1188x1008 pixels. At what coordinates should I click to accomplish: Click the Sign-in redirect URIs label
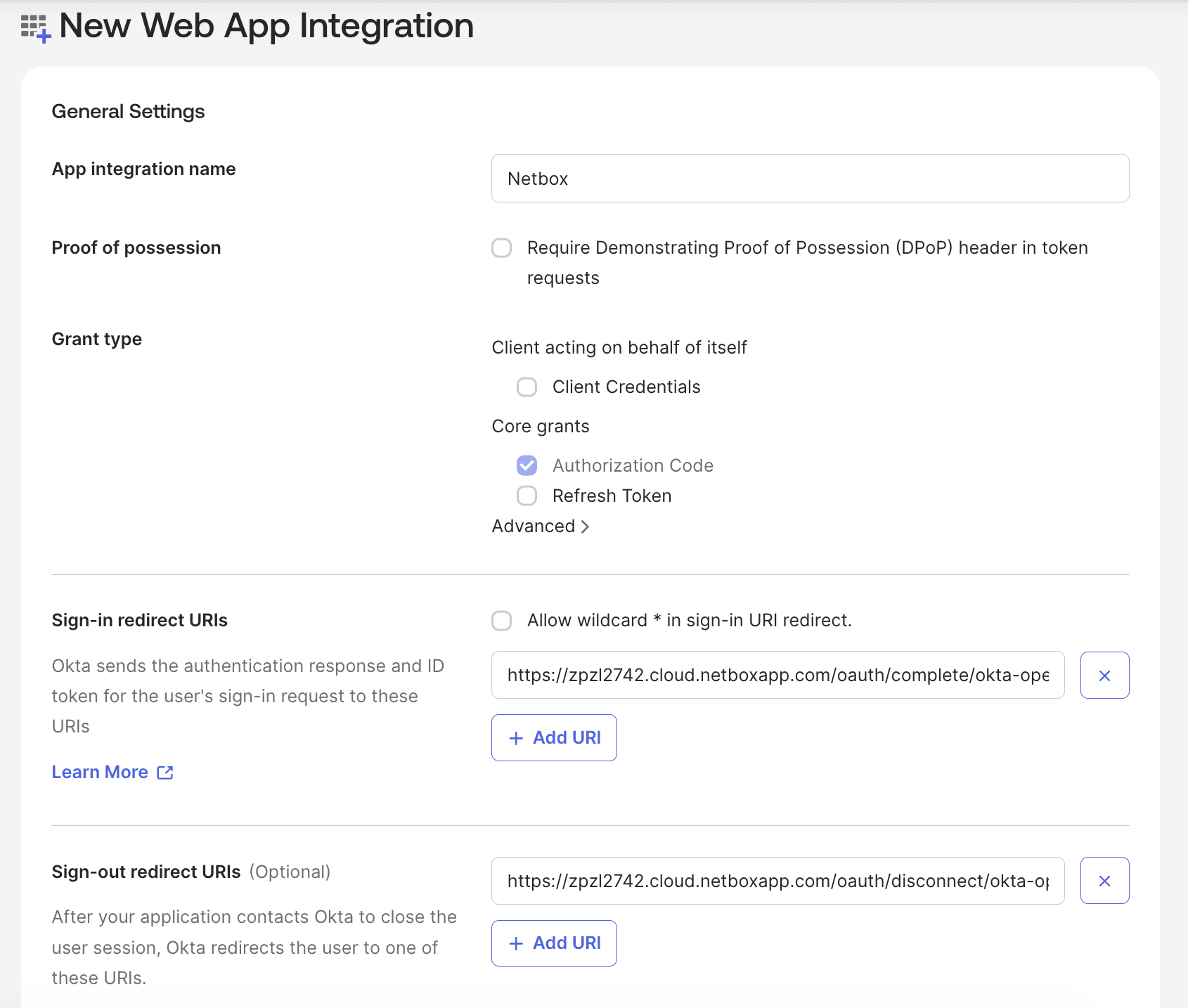[140, 620]
